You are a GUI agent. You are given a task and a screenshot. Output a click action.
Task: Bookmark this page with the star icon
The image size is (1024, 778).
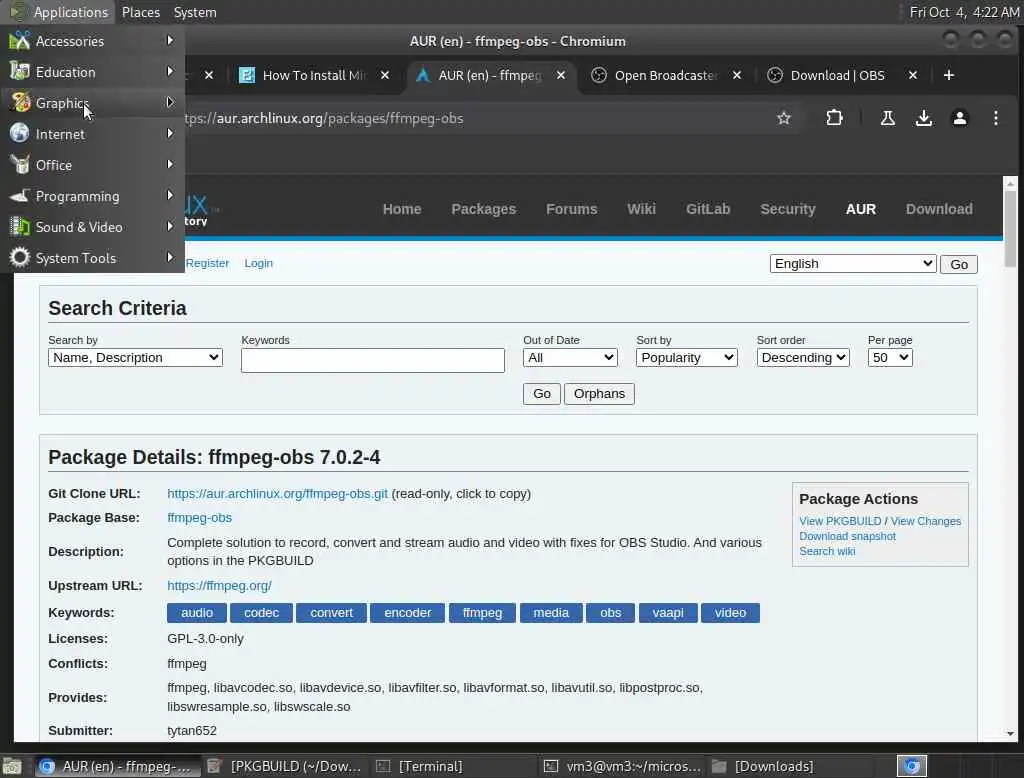coord(784,118)
